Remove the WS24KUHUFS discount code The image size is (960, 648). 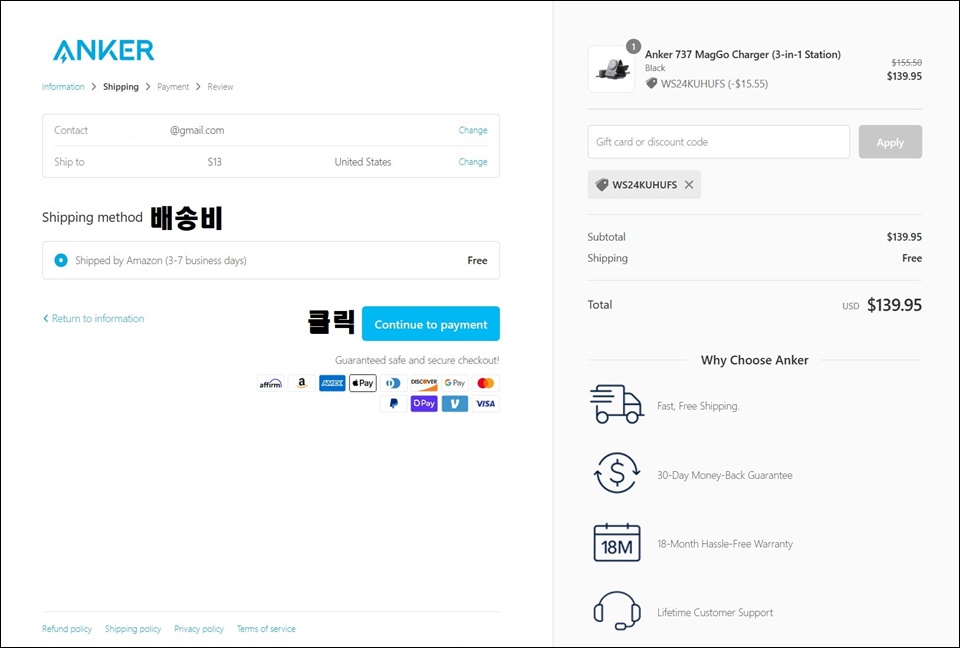pos(689,184)
